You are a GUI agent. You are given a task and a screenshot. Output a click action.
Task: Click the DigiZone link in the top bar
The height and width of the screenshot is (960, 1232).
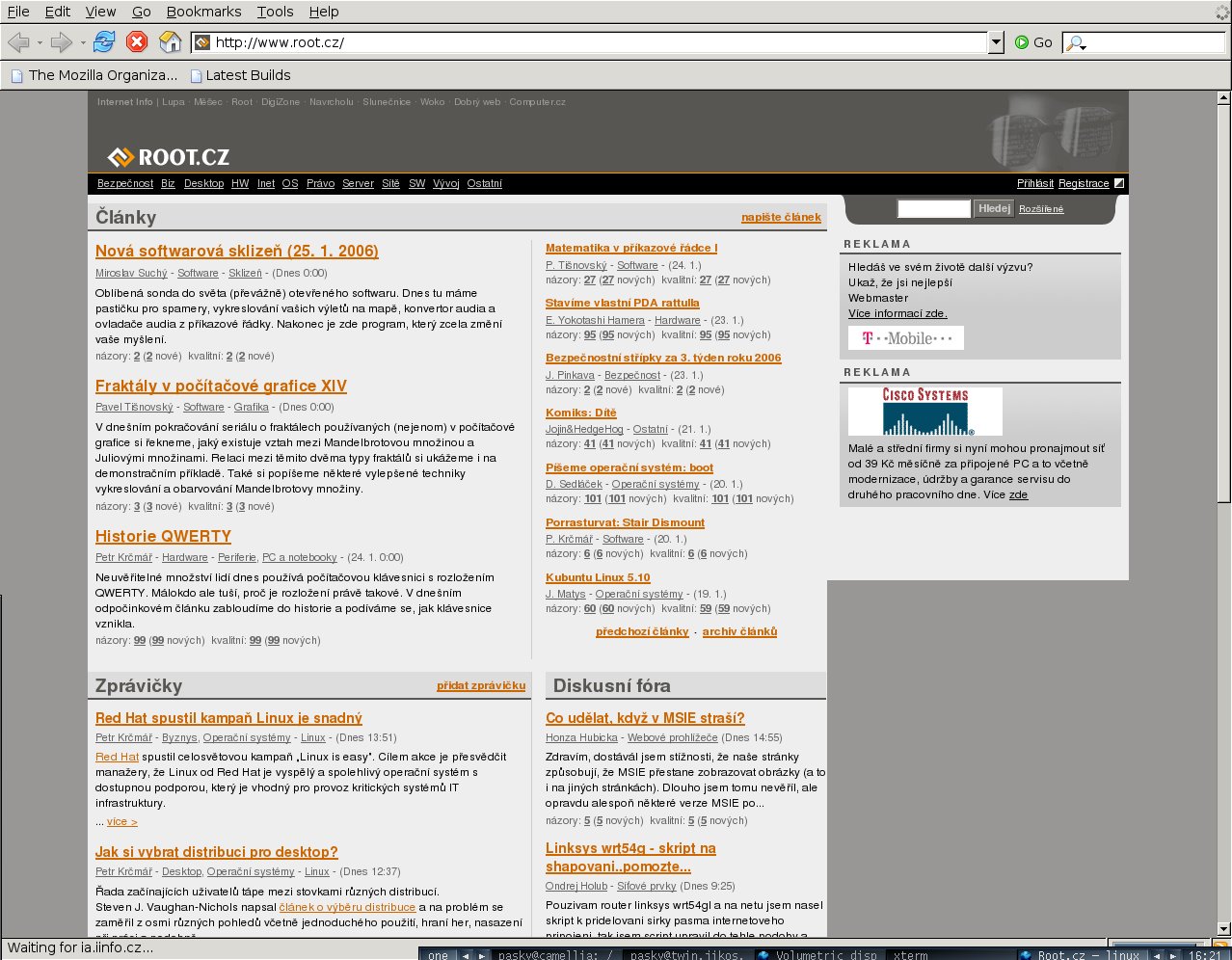click(281, 102)
